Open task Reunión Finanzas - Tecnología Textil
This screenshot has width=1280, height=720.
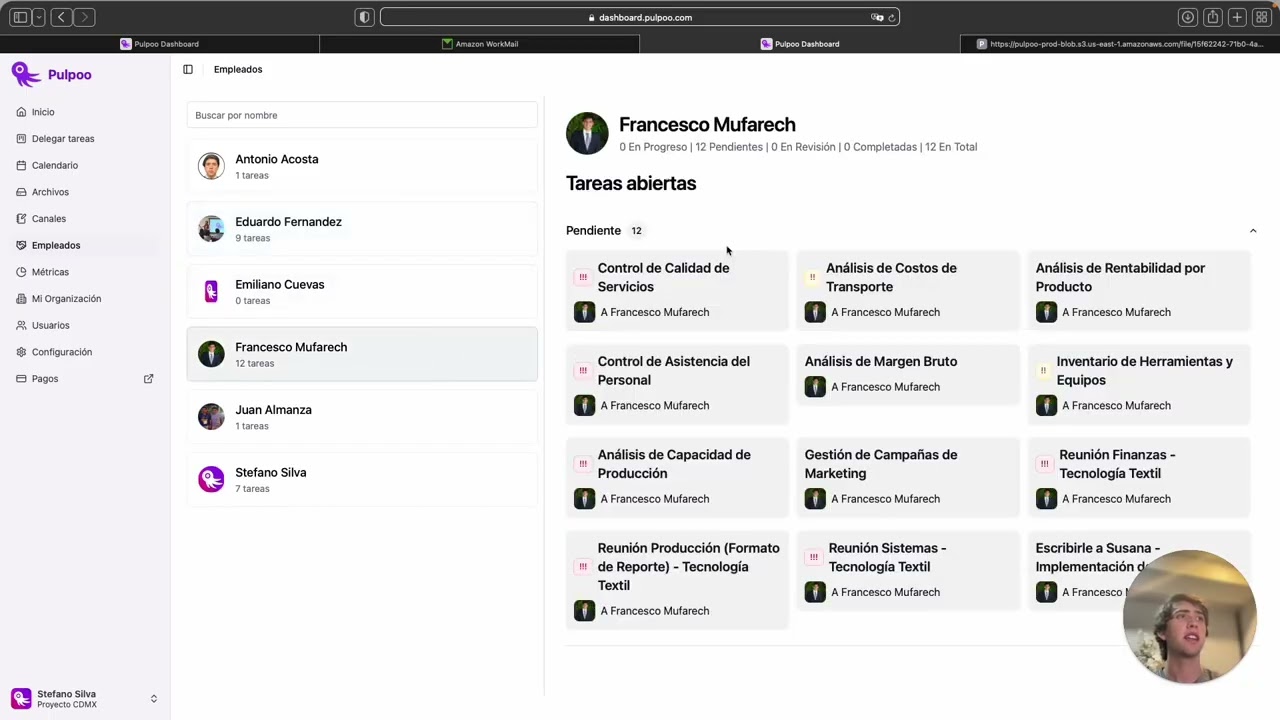point(1139,477)
